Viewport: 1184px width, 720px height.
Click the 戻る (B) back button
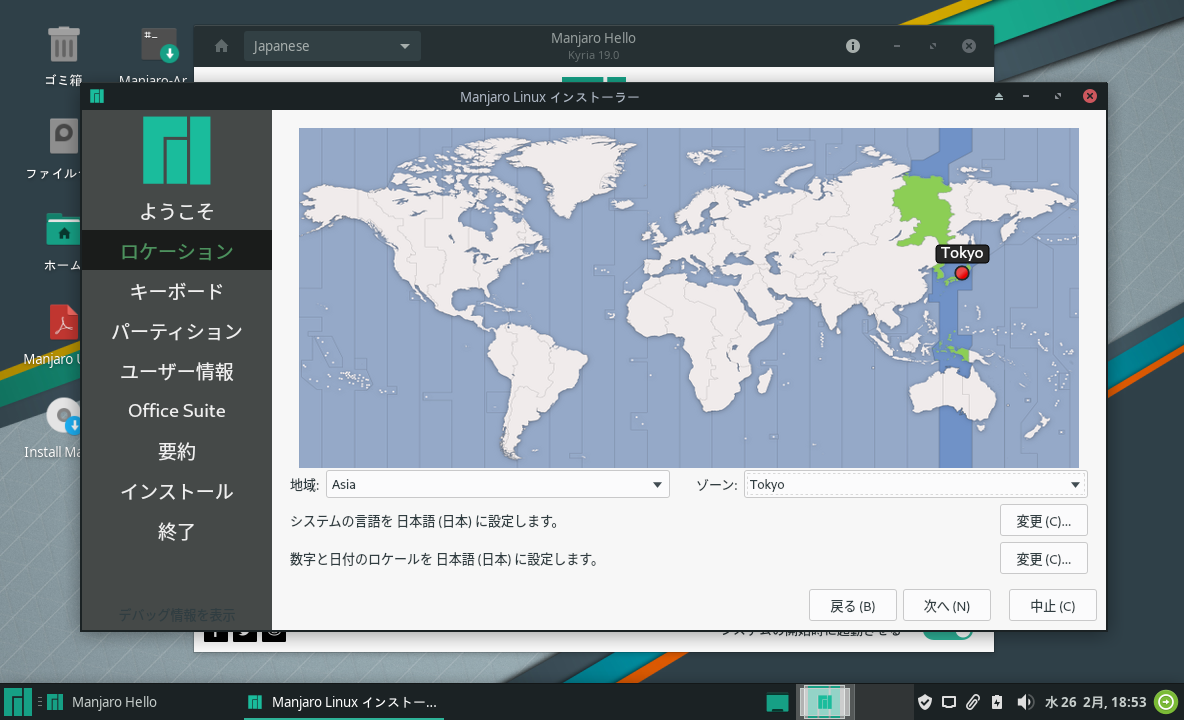(x=853, y=605)
